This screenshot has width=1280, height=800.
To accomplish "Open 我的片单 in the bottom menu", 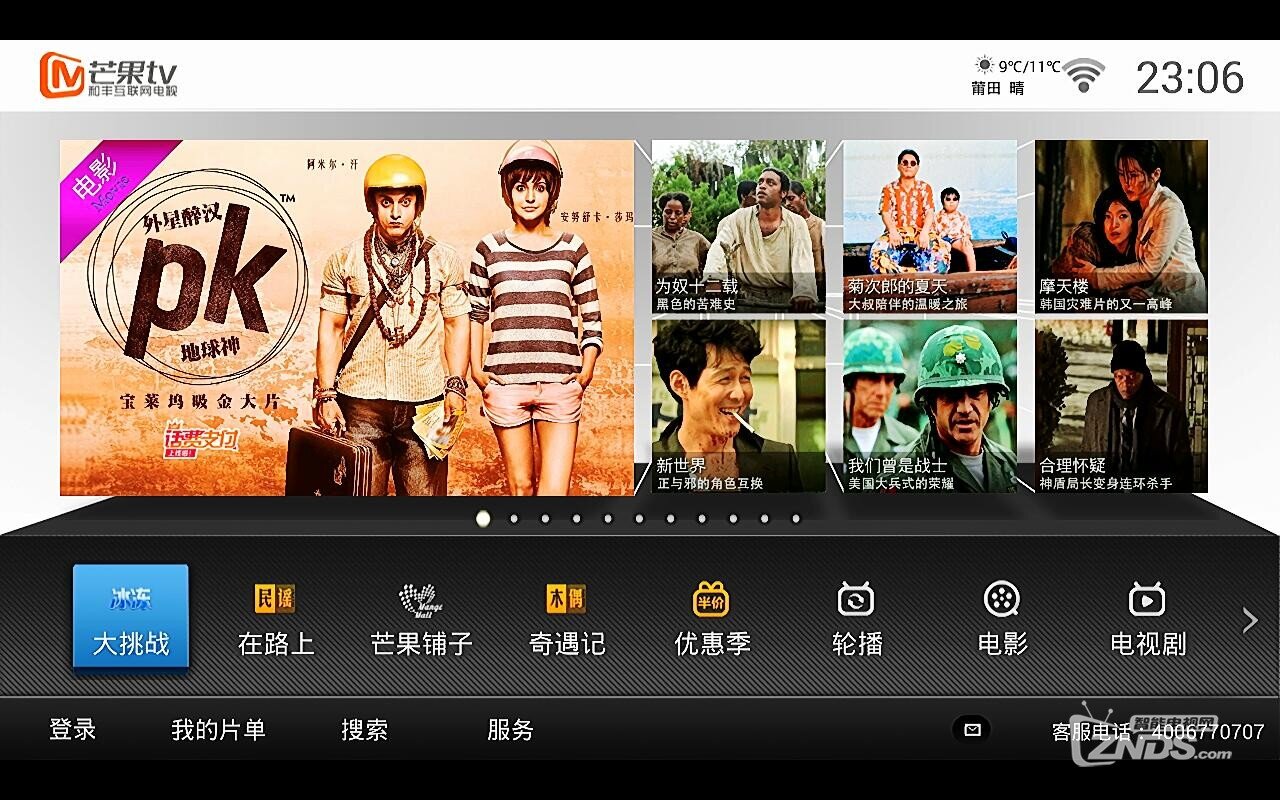I will click(218, 730).
